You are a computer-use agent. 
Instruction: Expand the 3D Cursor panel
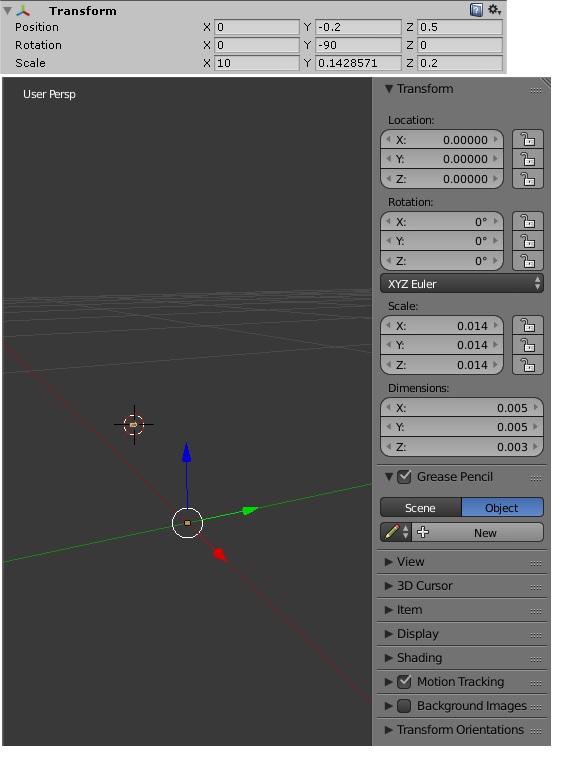[x=389, y=586]
